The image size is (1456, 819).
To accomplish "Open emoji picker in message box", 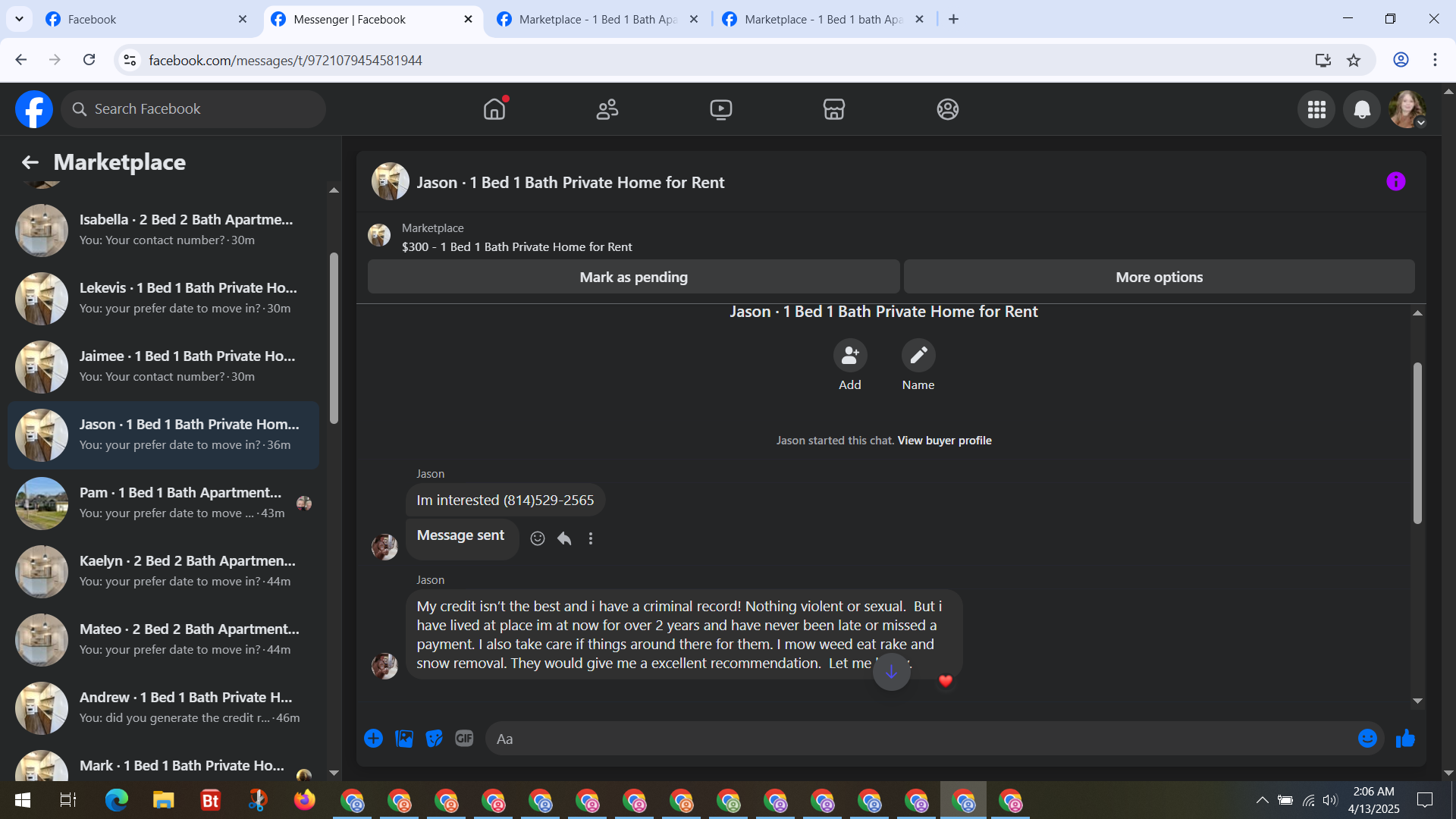I will coord(1367,739).
